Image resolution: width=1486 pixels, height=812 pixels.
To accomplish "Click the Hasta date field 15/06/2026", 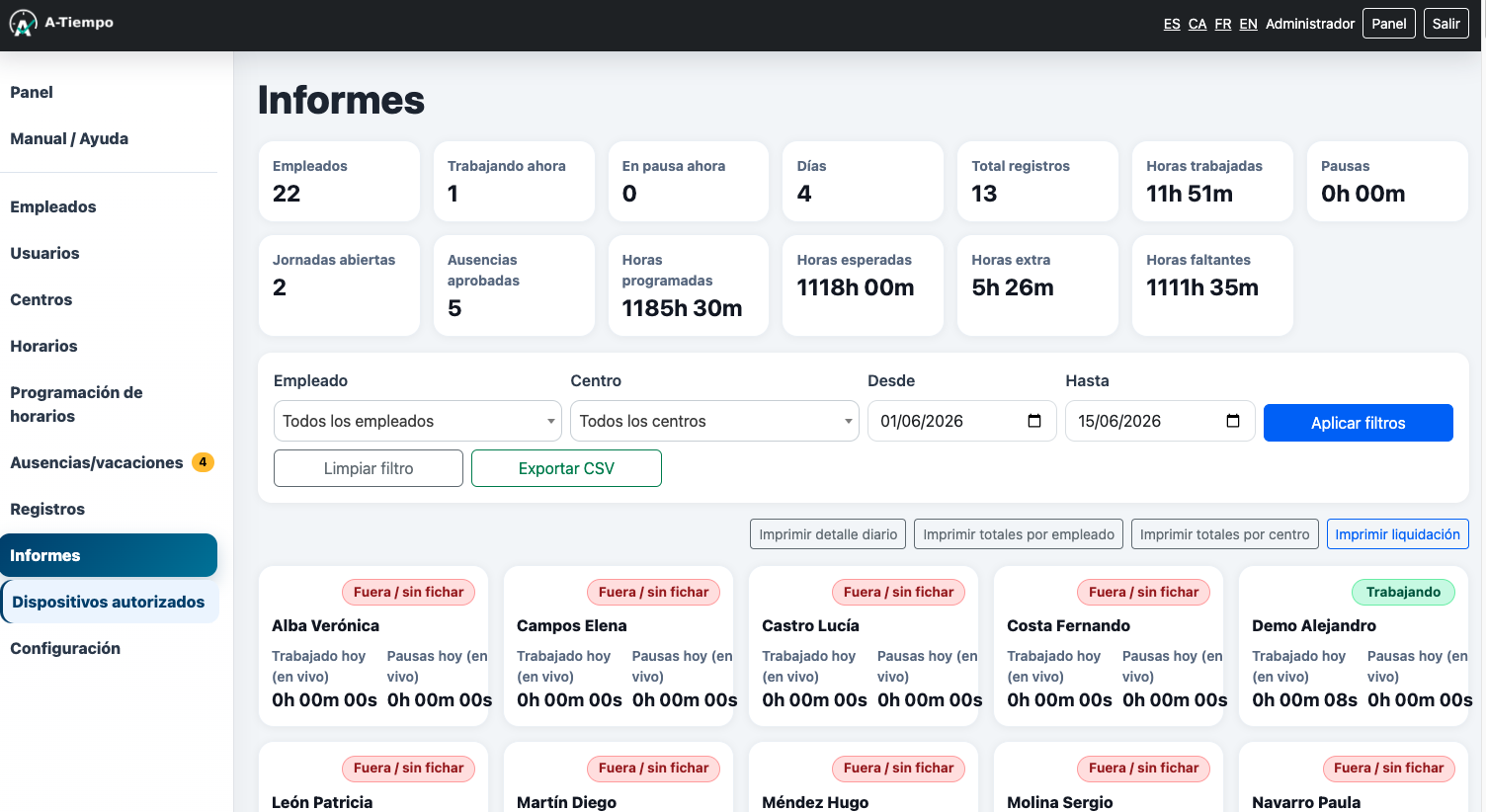I will tap(1160, 421).
